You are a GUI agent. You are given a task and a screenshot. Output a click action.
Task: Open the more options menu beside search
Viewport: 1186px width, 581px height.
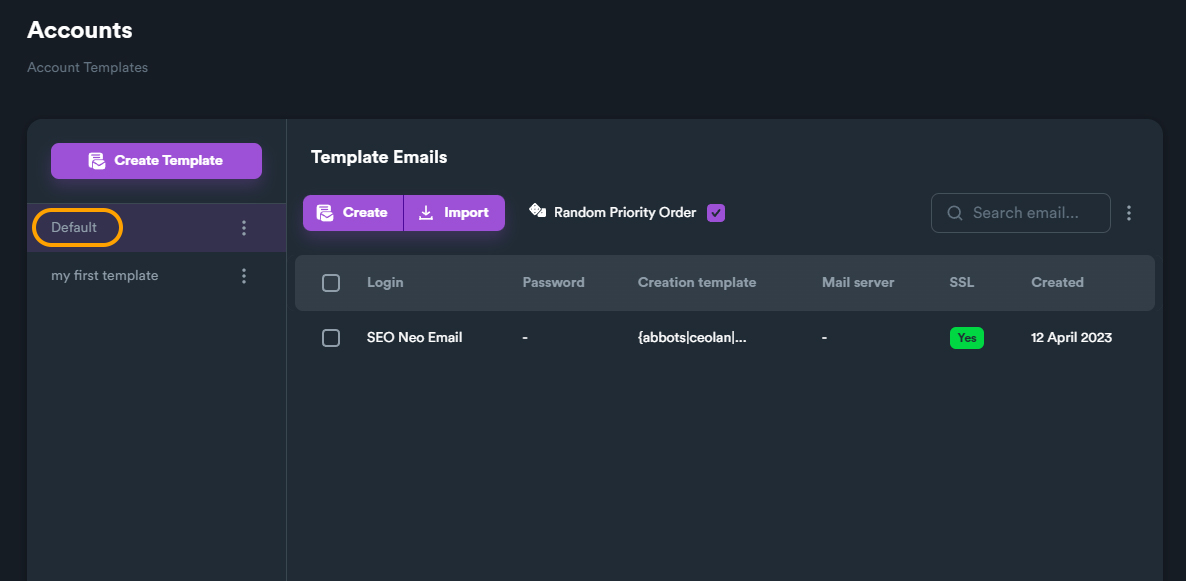coord(1129,213)
